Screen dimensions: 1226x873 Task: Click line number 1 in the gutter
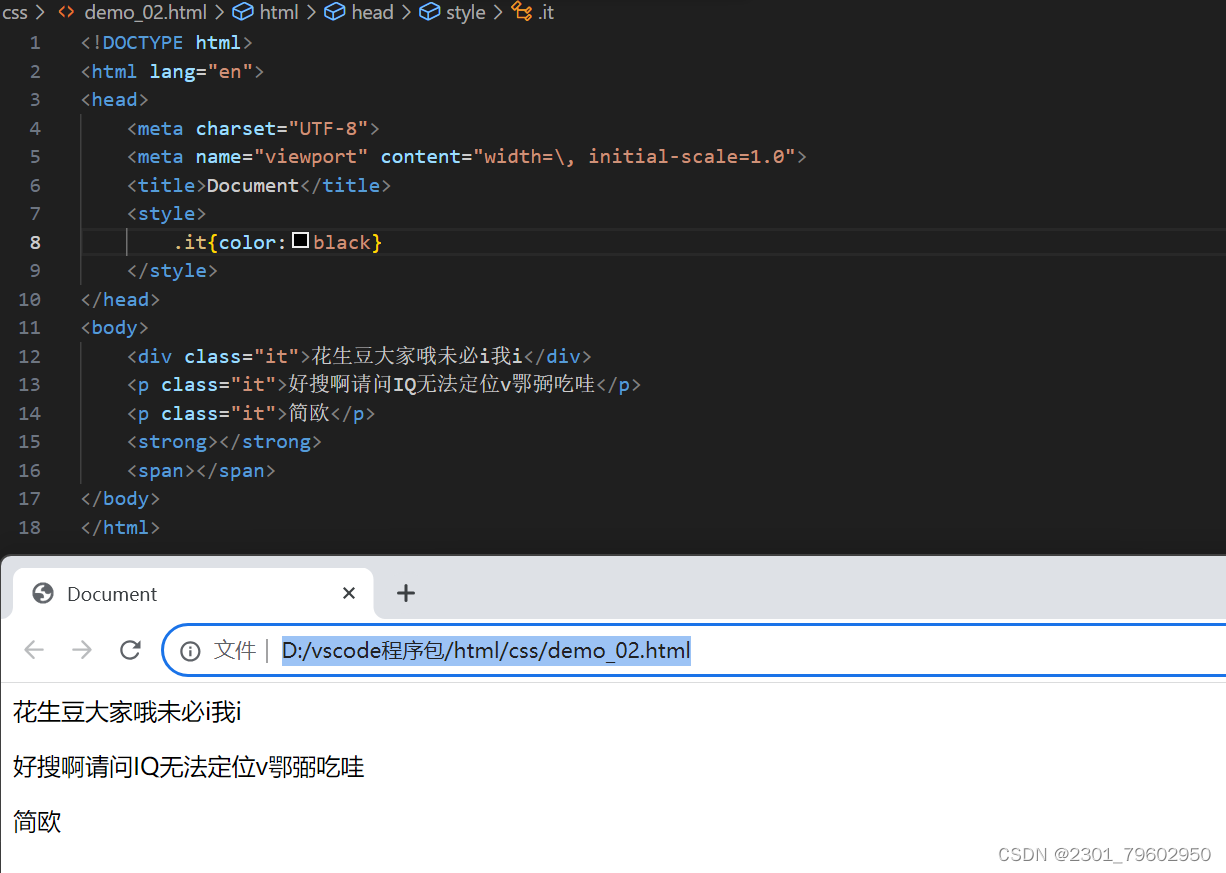tap(36, 43)
